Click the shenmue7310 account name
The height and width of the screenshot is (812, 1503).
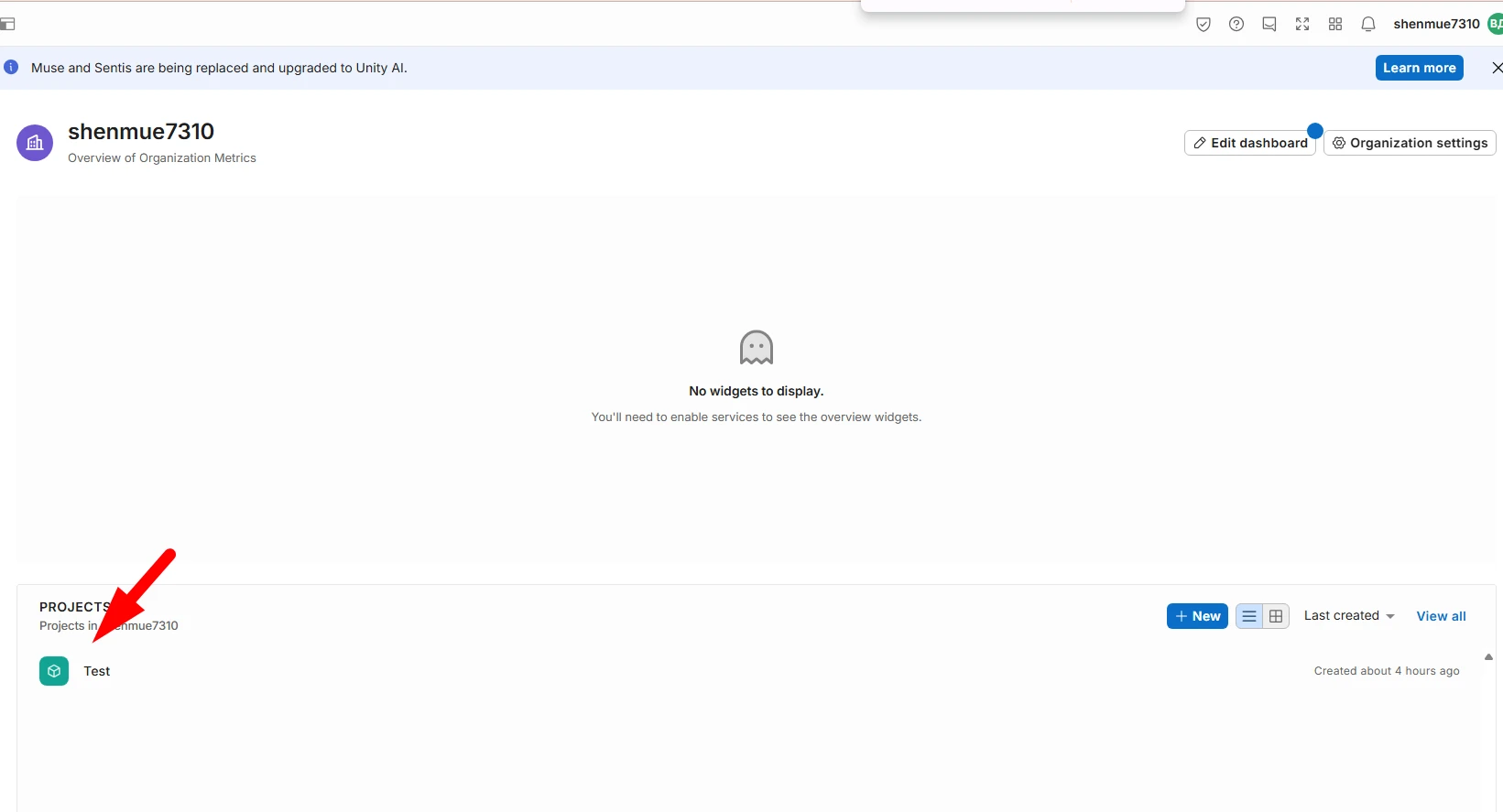(x=1436, y=25)
